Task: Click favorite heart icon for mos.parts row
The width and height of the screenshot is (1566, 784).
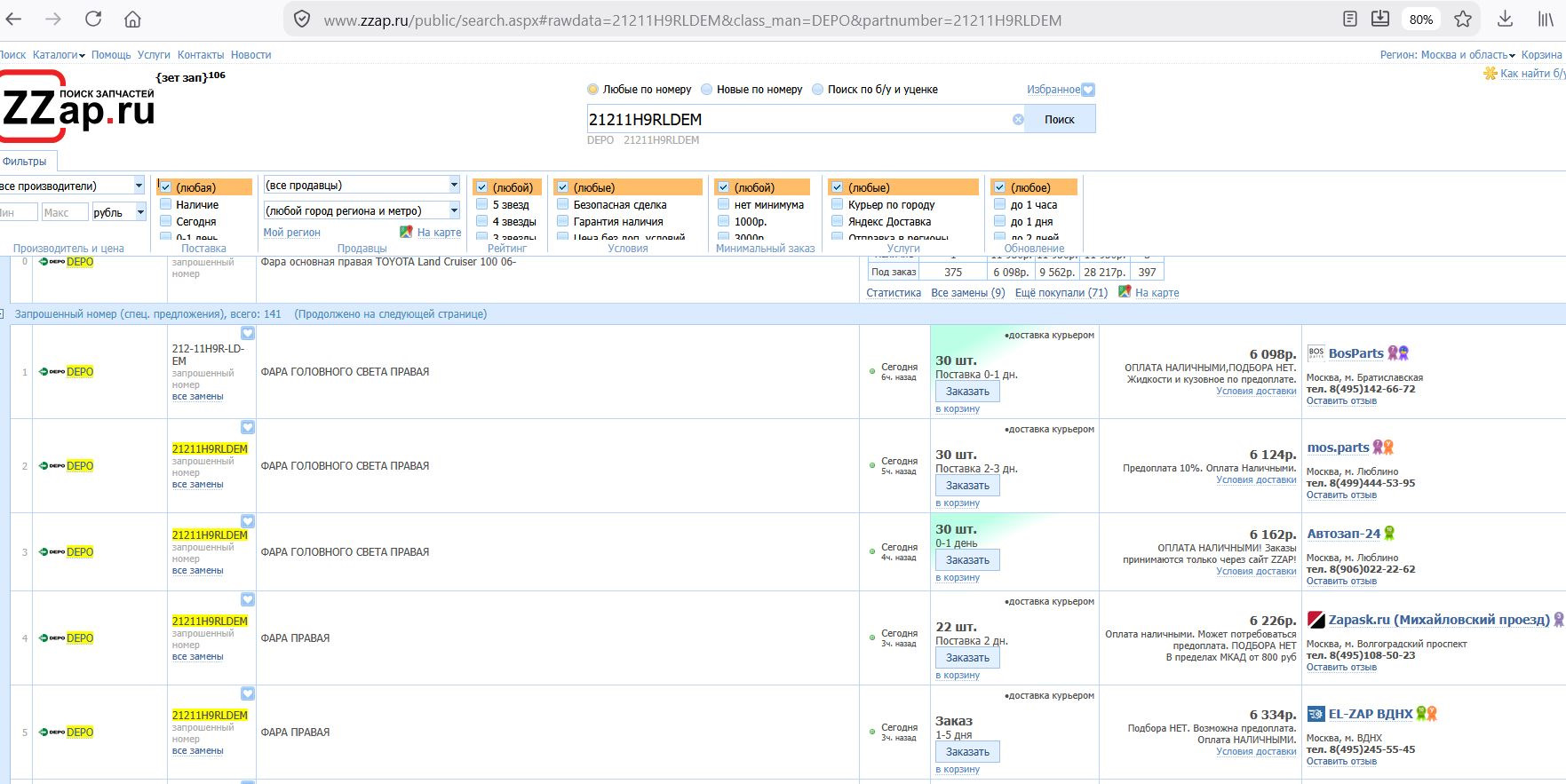Action: coord(248,427)
